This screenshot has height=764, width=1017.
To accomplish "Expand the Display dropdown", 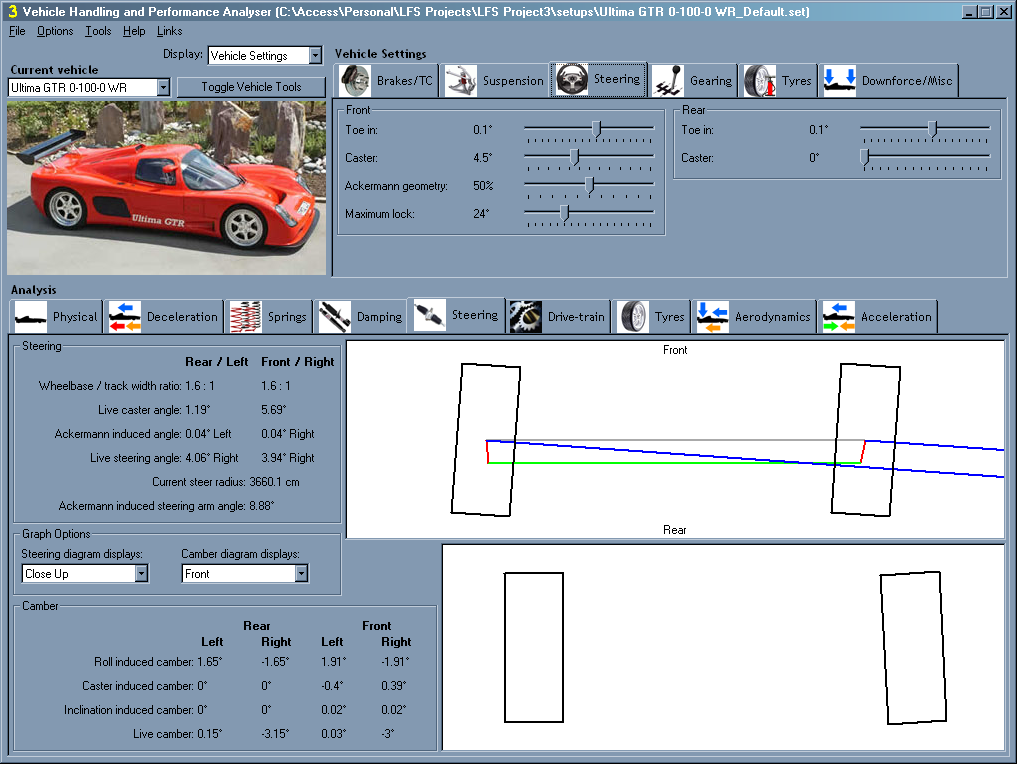I will pos(315,56).
